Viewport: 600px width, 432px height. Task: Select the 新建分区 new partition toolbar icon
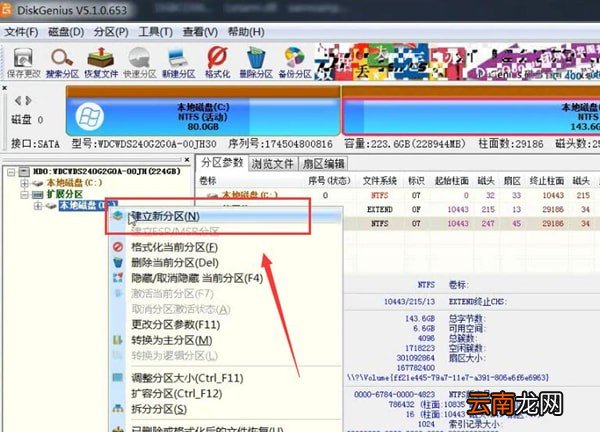178,62
